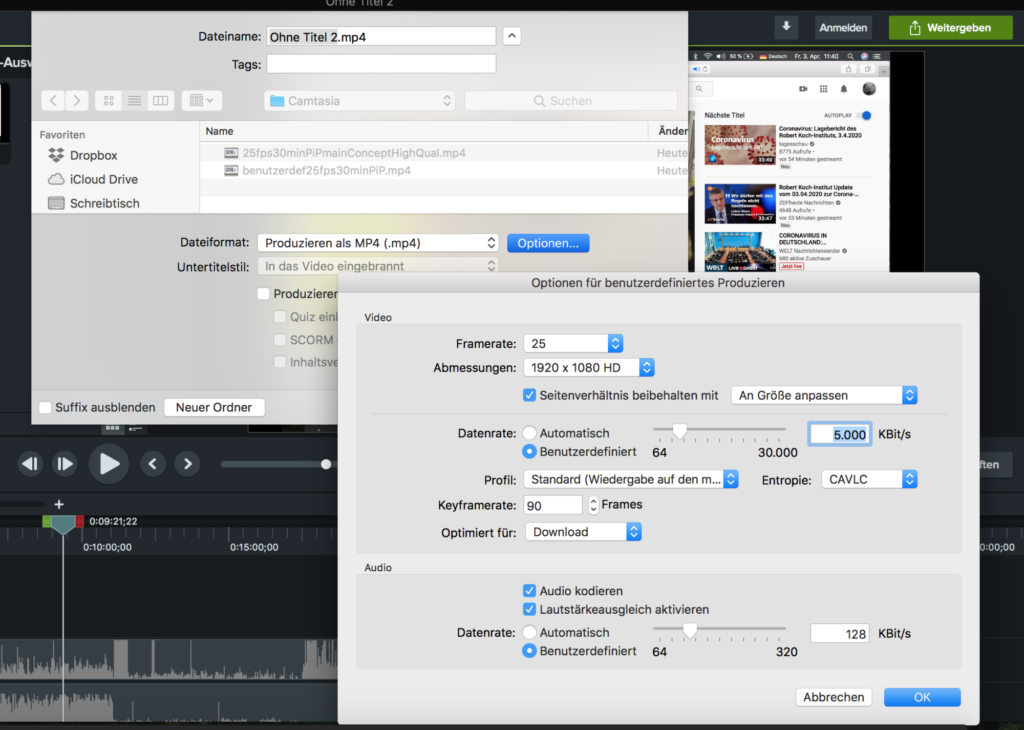This screenshot has height=730, width=1024.
Task: Click the Tags input field
Action: point(381,64)
